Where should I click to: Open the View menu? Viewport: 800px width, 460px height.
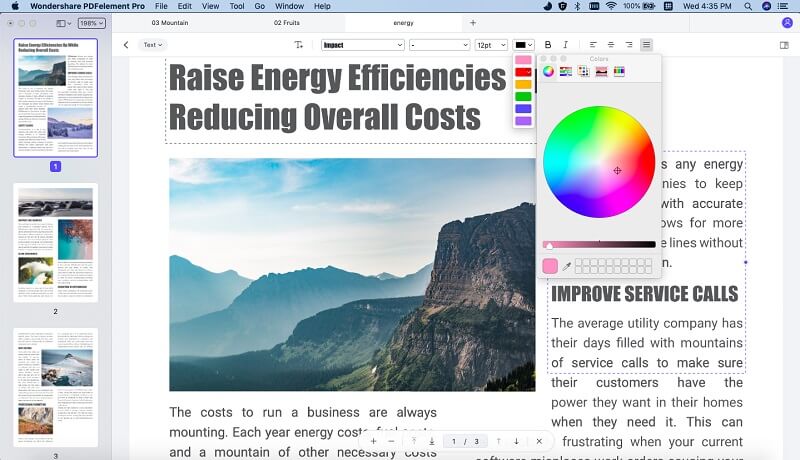(210, 6)
